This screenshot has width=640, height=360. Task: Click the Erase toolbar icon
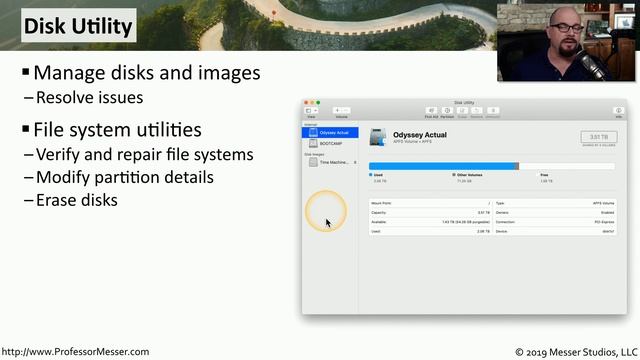[462, 111]
